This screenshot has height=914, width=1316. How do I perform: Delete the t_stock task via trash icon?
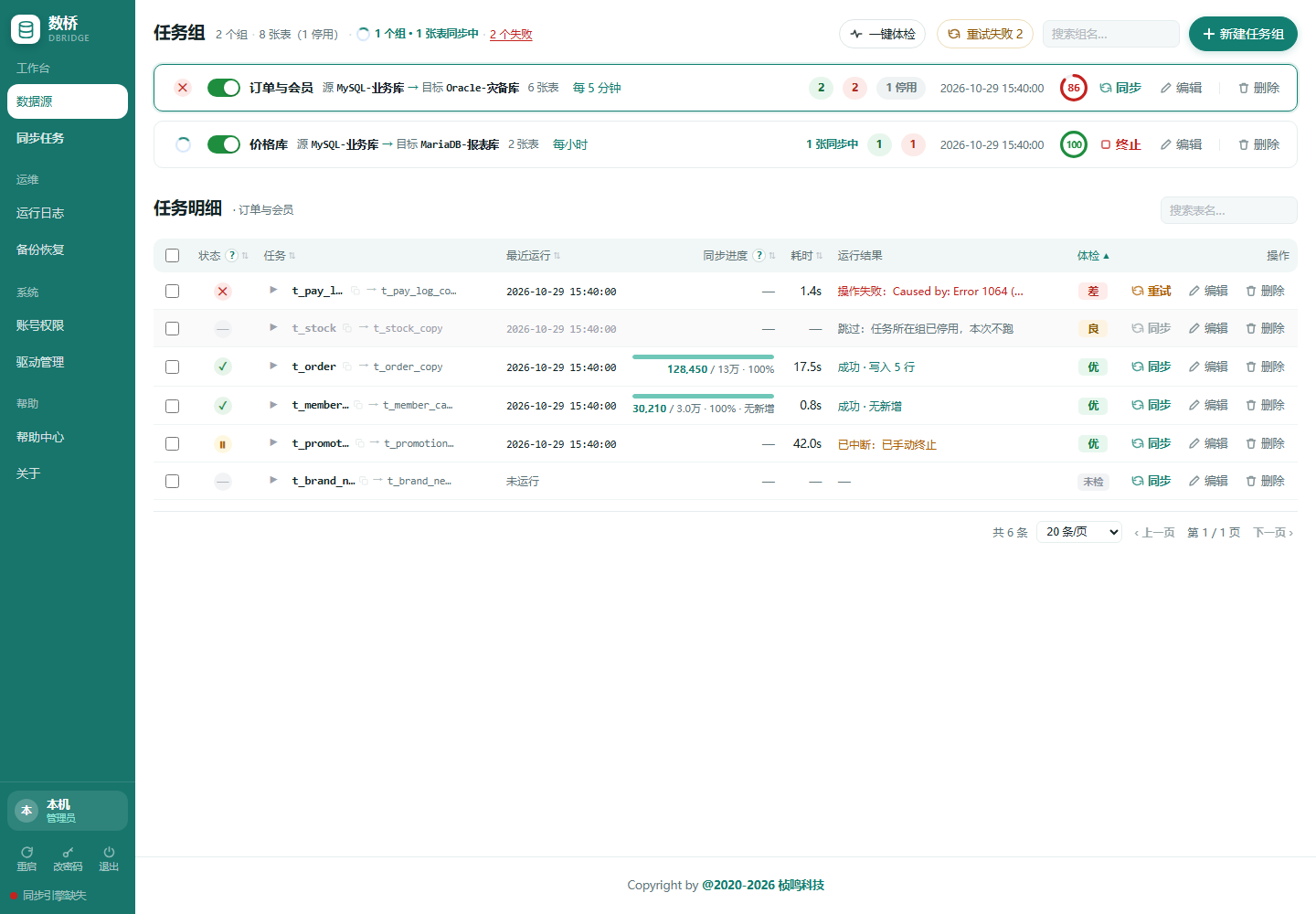(1265, 328)
